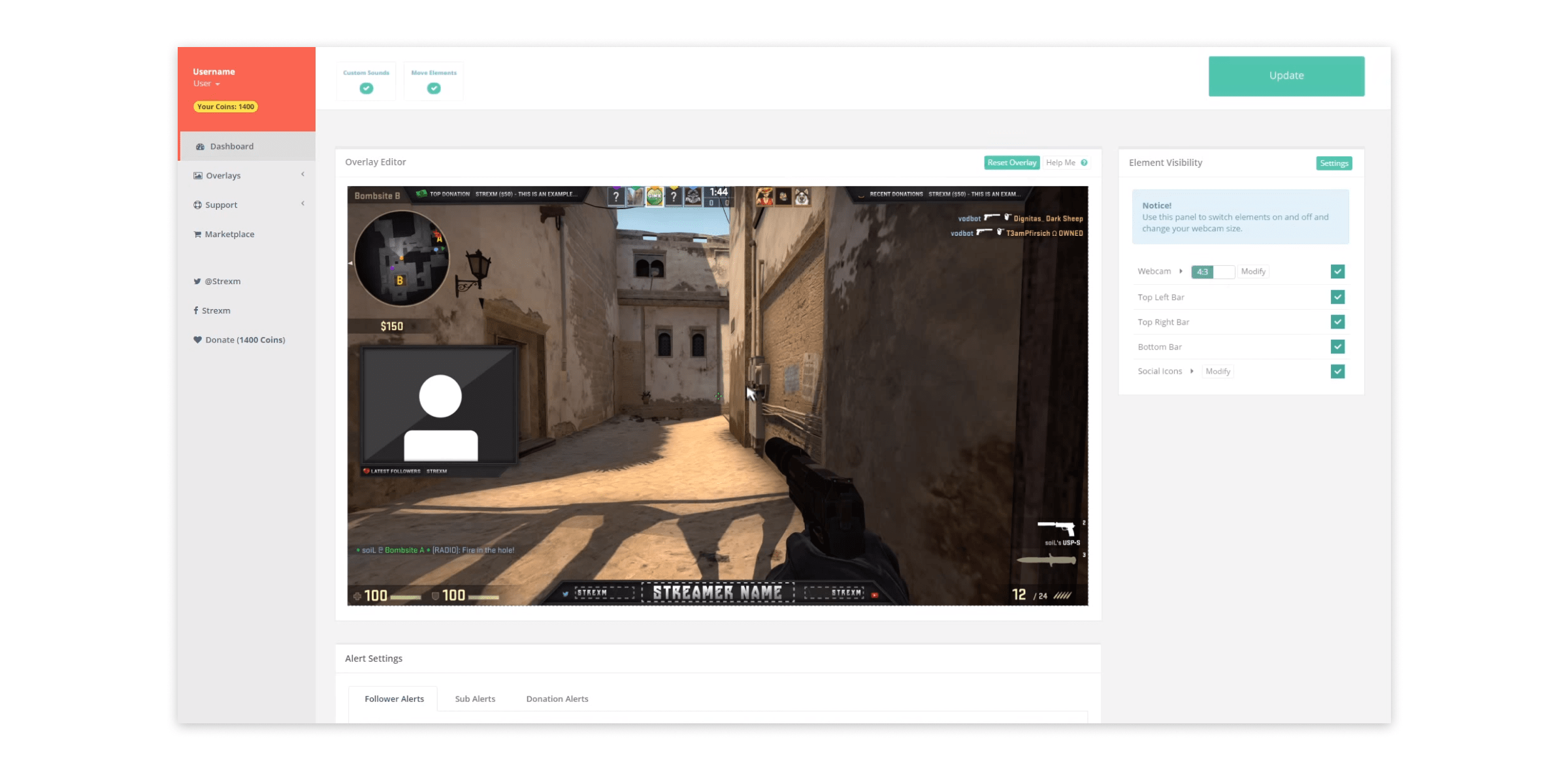1568x771 pixels.
Task: Open the Marketplace menu item
Action: coord(248,235)
